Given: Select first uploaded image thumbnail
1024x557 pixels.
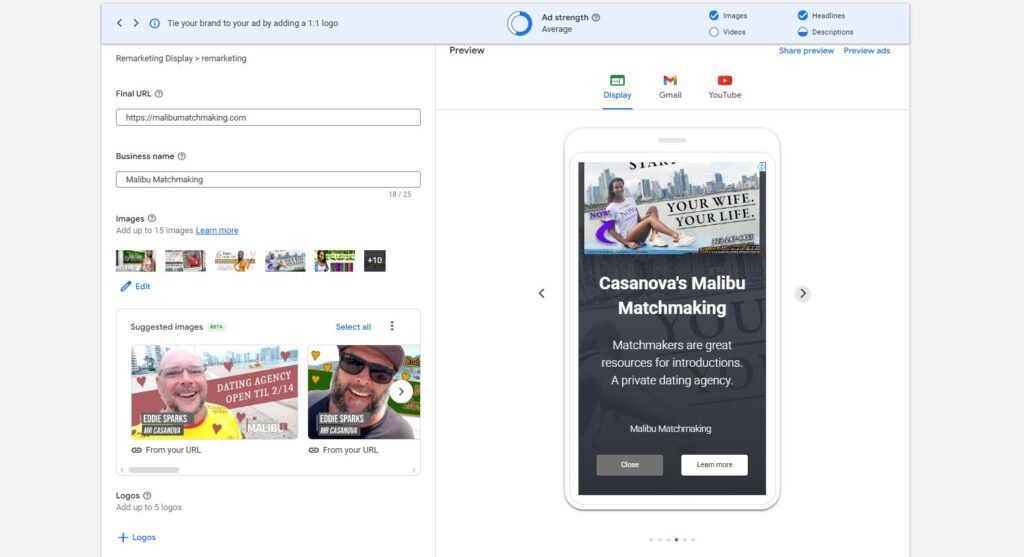Looking at the screenshot, I should 136,261.
